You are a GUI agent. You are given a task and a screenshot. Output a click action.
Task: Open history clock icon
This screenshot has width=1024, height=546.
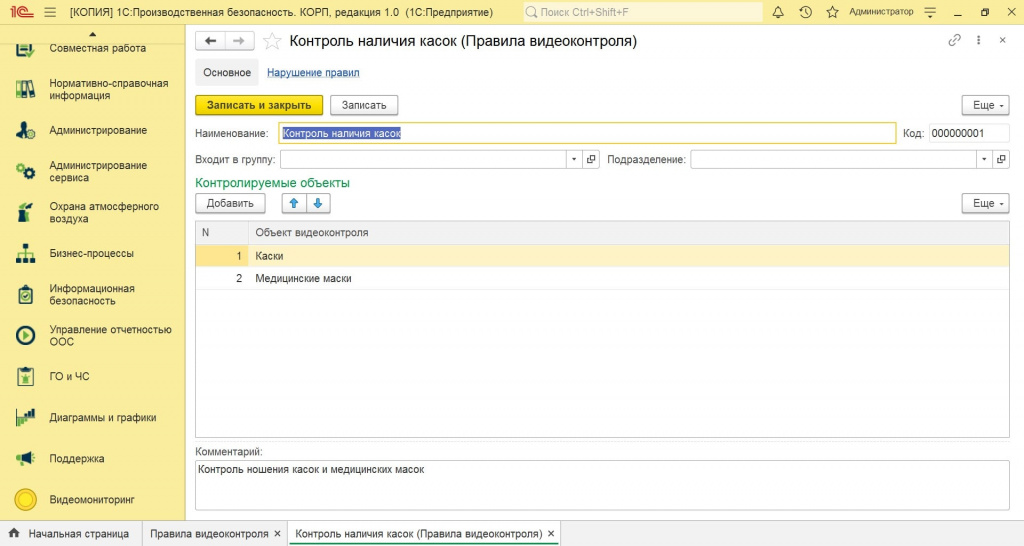click(805, 12)
